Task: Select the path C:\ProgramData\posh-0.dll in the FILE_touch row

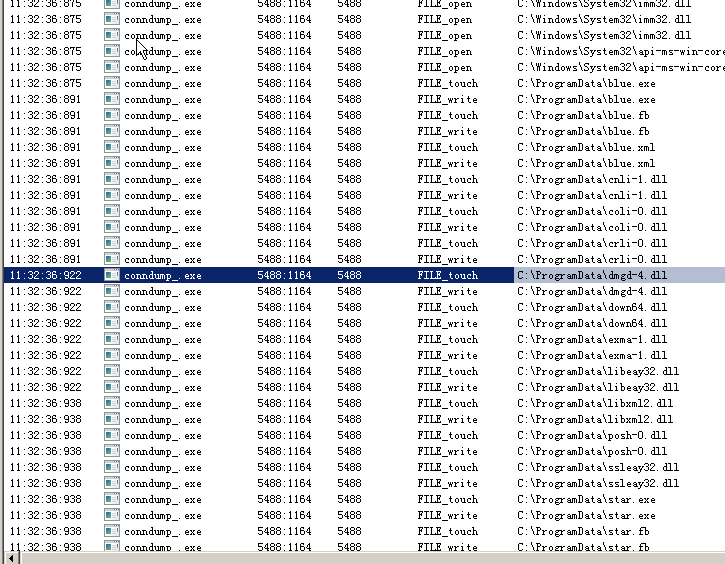Action: click(592, 435)
